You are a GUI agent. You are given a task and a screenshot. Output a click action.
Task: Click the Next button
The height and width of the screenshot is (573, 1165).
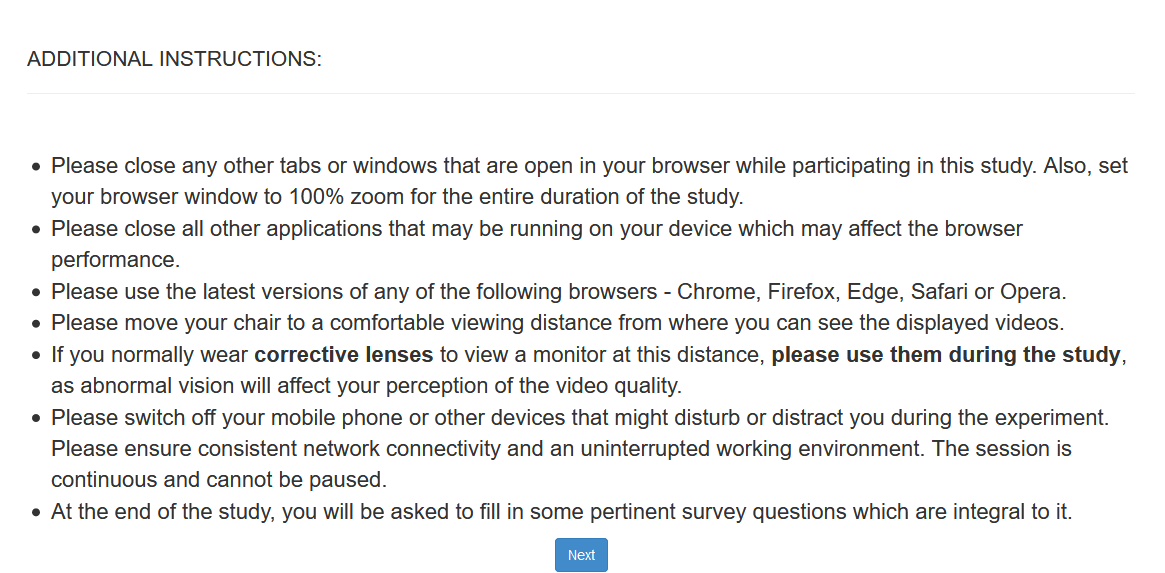tap(581, 555)
